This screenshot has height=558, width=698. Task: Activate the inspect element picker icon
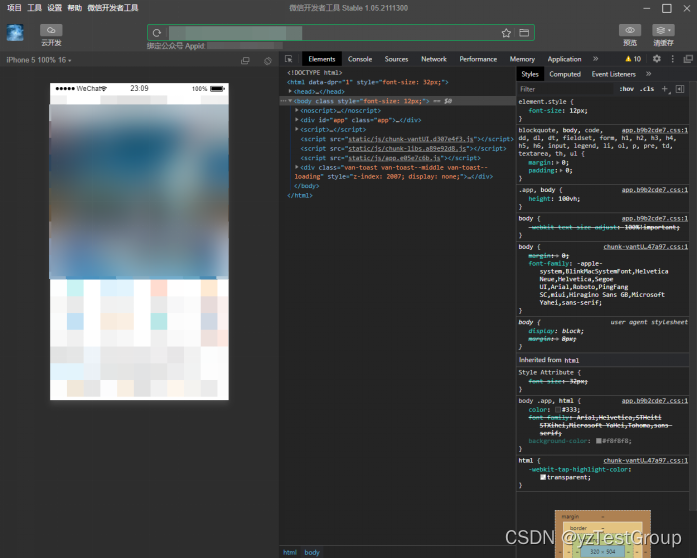pyautogui.click(x=288, y=59)
